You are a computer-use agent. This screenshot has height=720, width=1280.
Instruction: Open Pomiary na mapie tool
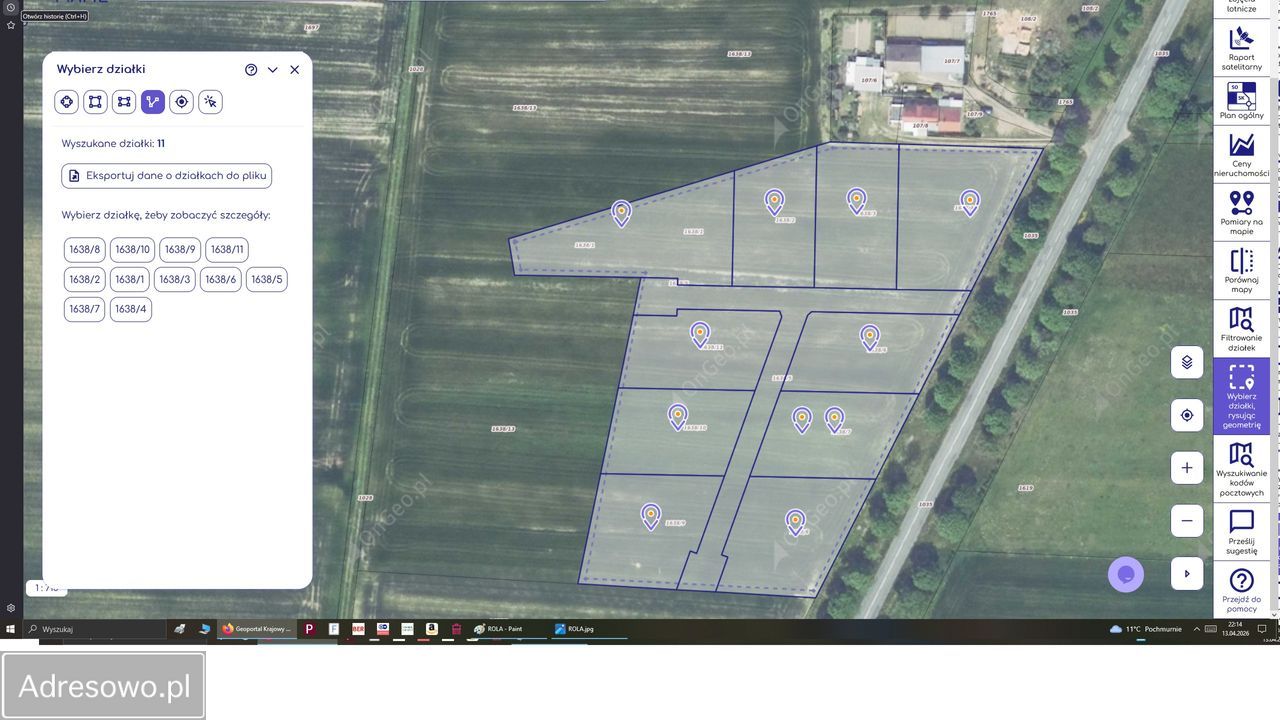pyautogui.click(x=1241, y=212)
